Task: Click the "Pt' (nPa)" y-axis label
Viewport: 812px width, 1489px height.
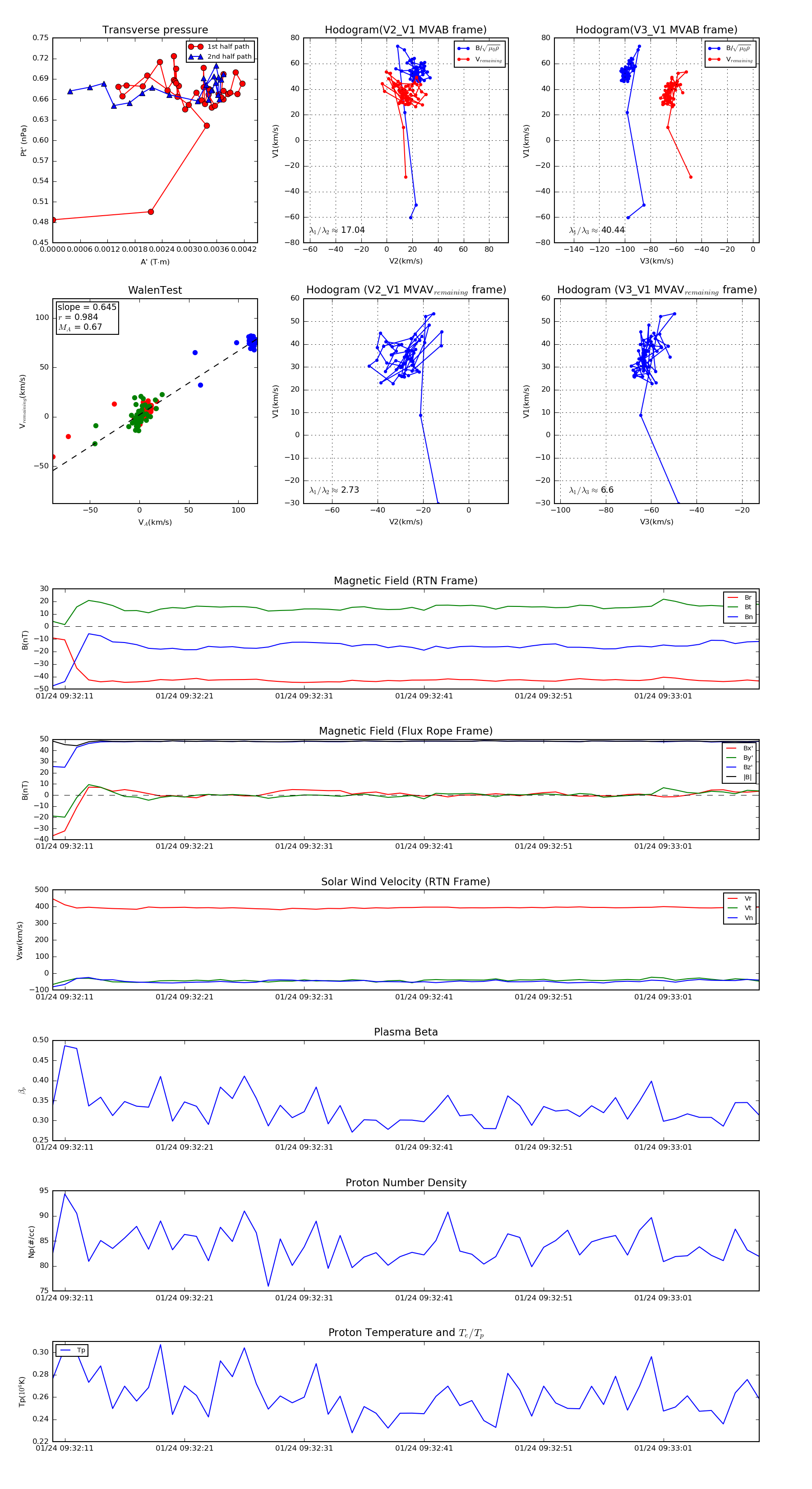Action: (24, 140)
